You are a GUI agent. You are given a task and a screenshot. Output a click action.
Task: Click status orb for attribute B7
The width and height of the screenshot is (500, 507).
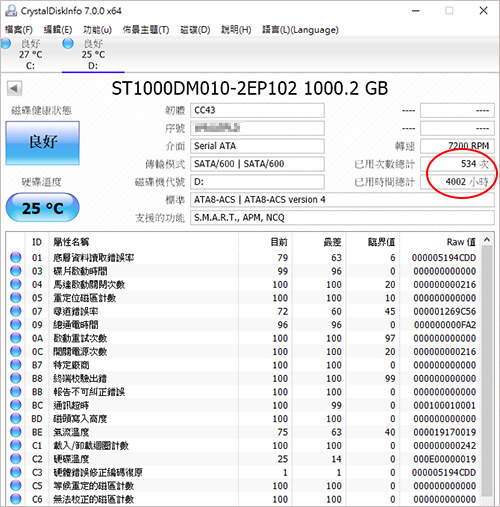click(15, 365)
